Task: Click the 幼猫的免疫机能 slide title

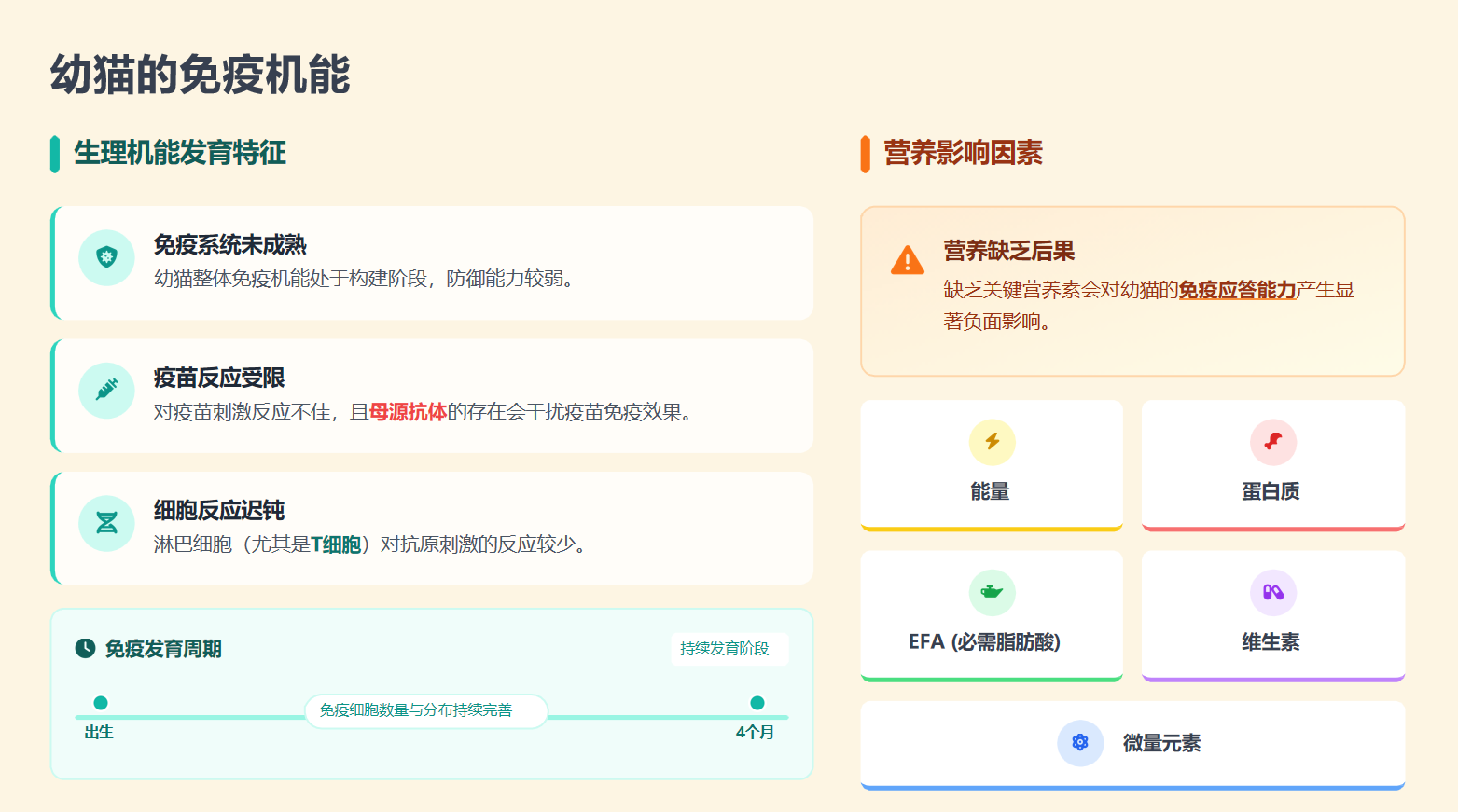Action: tap(200, 75)
